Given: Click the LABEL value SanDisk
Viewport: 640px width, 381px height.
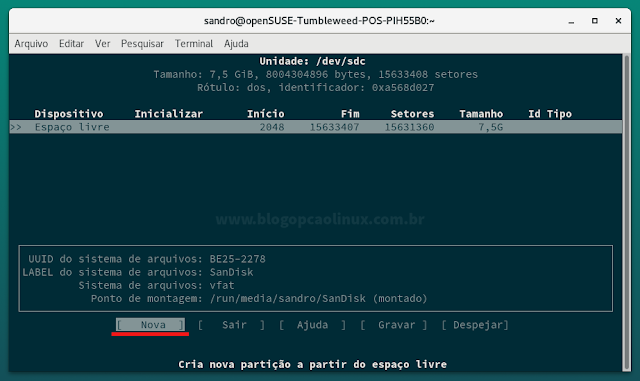Looking at the screenshot, I should pos(231,272).
